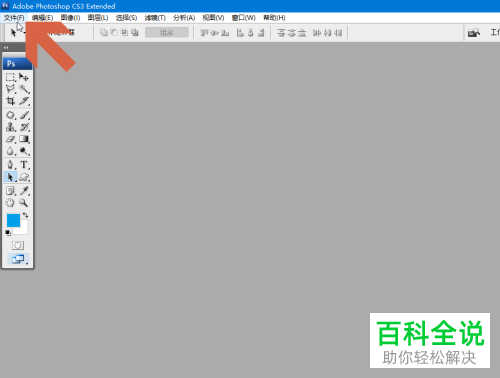Select the History Brush tool

coord(24,127)
